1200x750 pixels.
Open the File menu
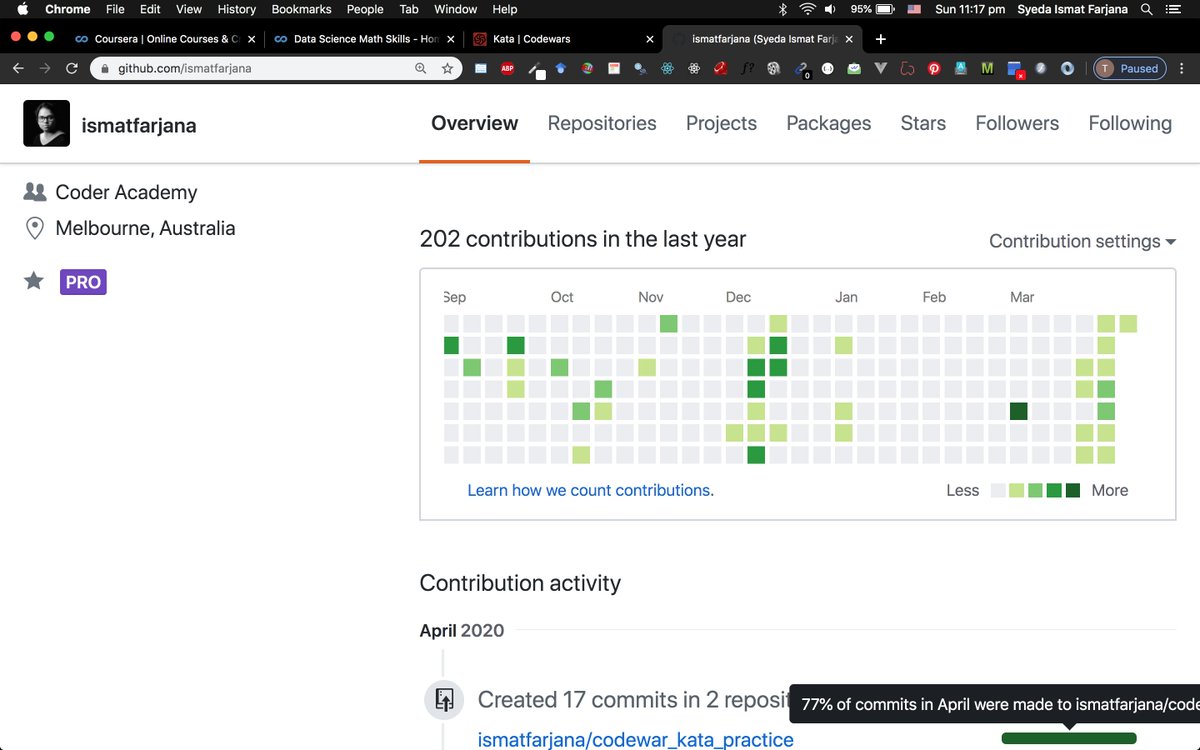[x=115, y=9]
